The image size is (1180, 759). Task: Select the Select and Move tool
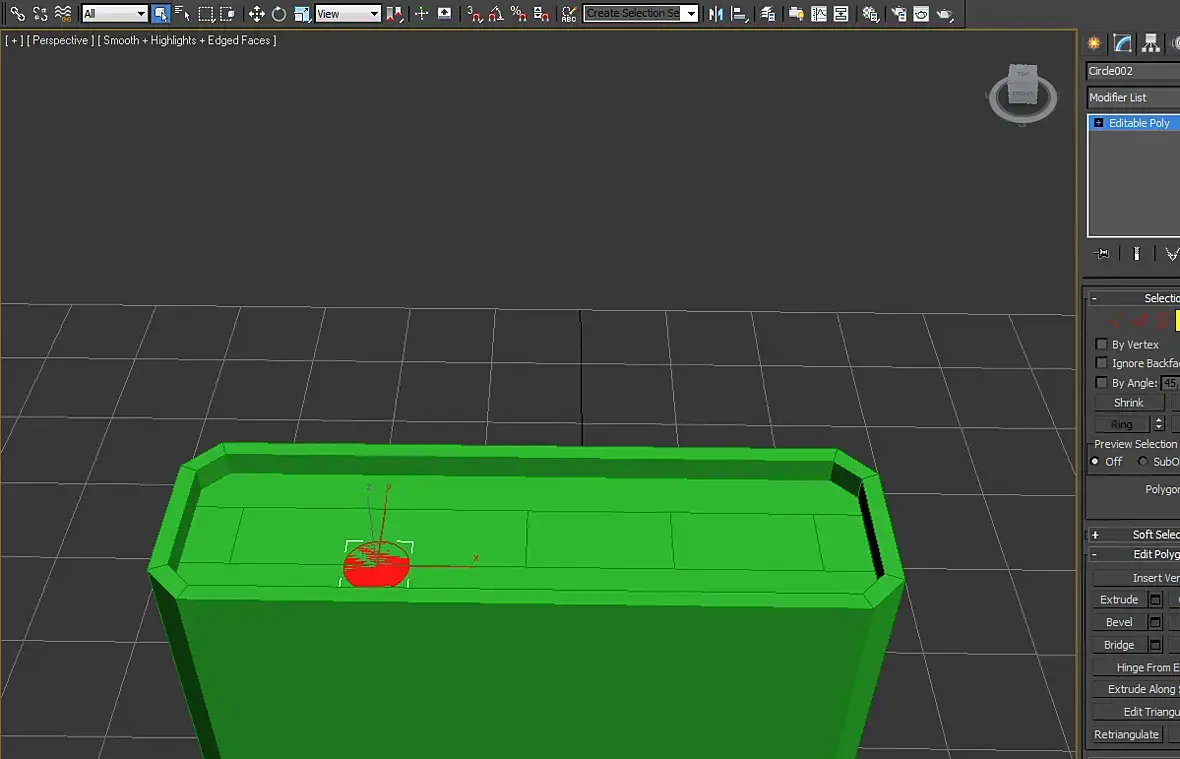(256, 14)
